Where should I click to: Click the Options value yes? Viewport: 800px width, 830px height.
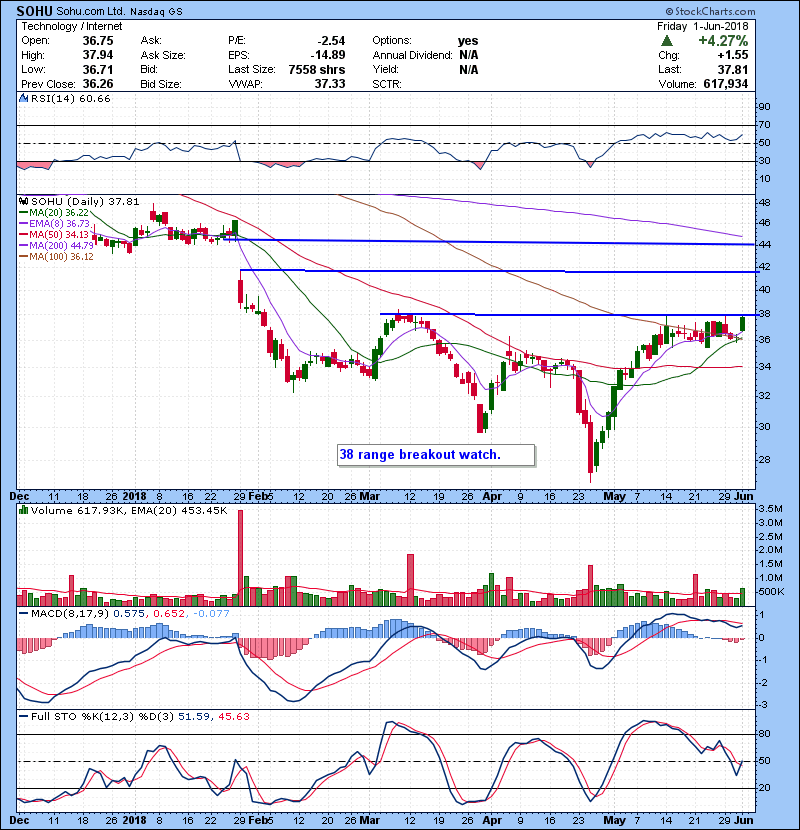click(x=468, y=41)
